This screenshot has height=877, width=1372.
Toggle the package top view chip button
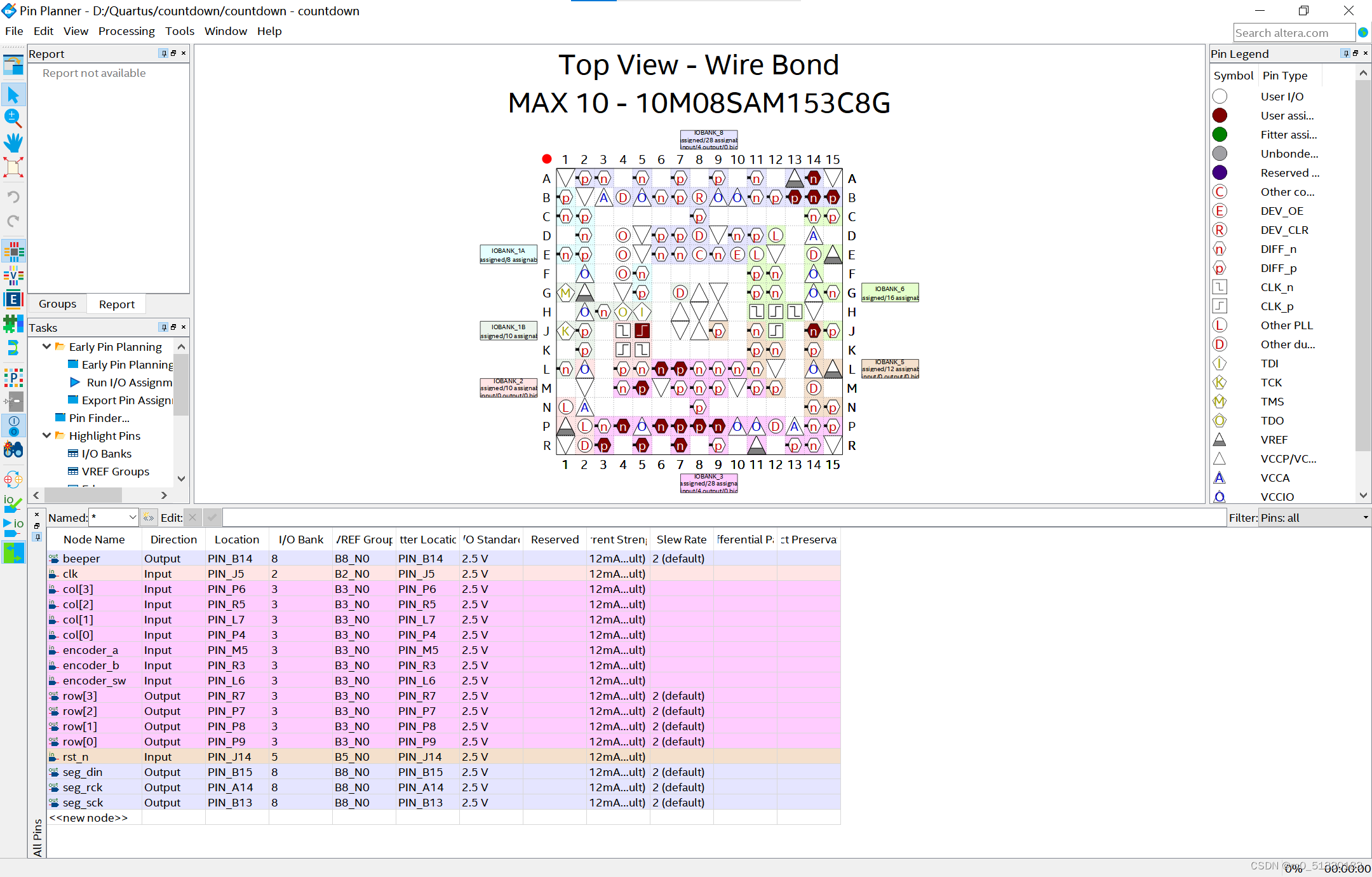tap(13, 251)
